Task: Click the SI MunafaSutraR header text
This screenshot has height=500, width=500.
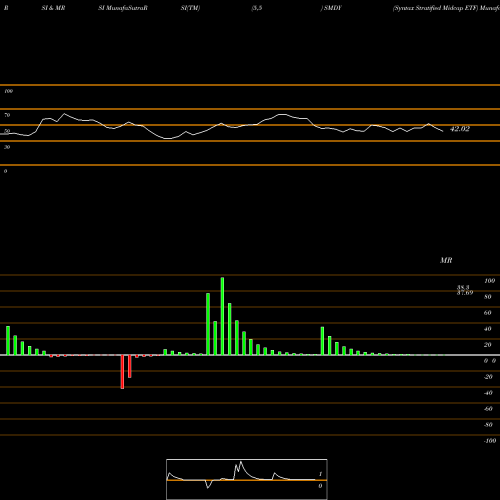Action: [x=123, y=8]
